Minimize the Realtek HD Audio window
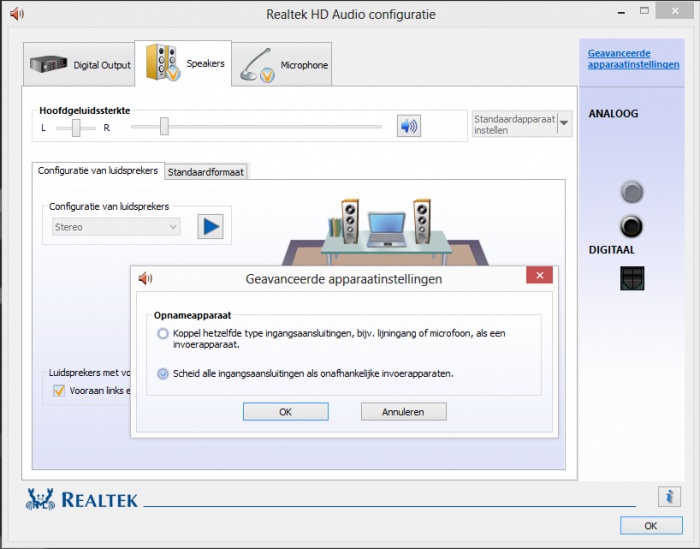This screenshot has height=549, width=700. 621,12
